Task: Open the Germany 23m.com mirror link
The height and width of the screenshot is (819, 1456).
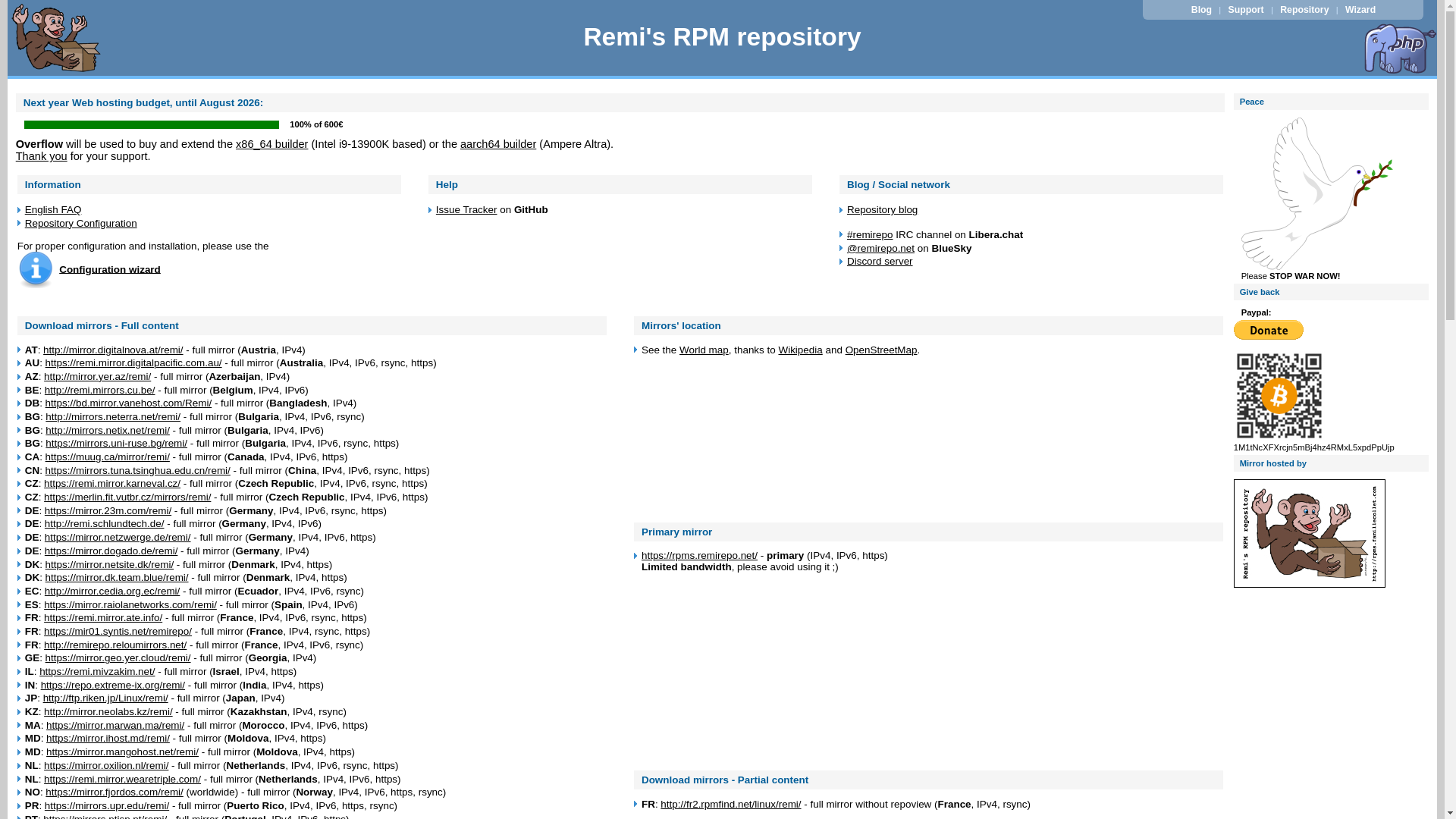Action: 108,511
